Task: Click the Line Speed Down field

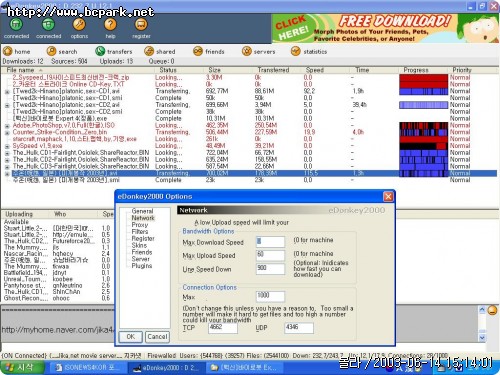Action: [270, 269]
